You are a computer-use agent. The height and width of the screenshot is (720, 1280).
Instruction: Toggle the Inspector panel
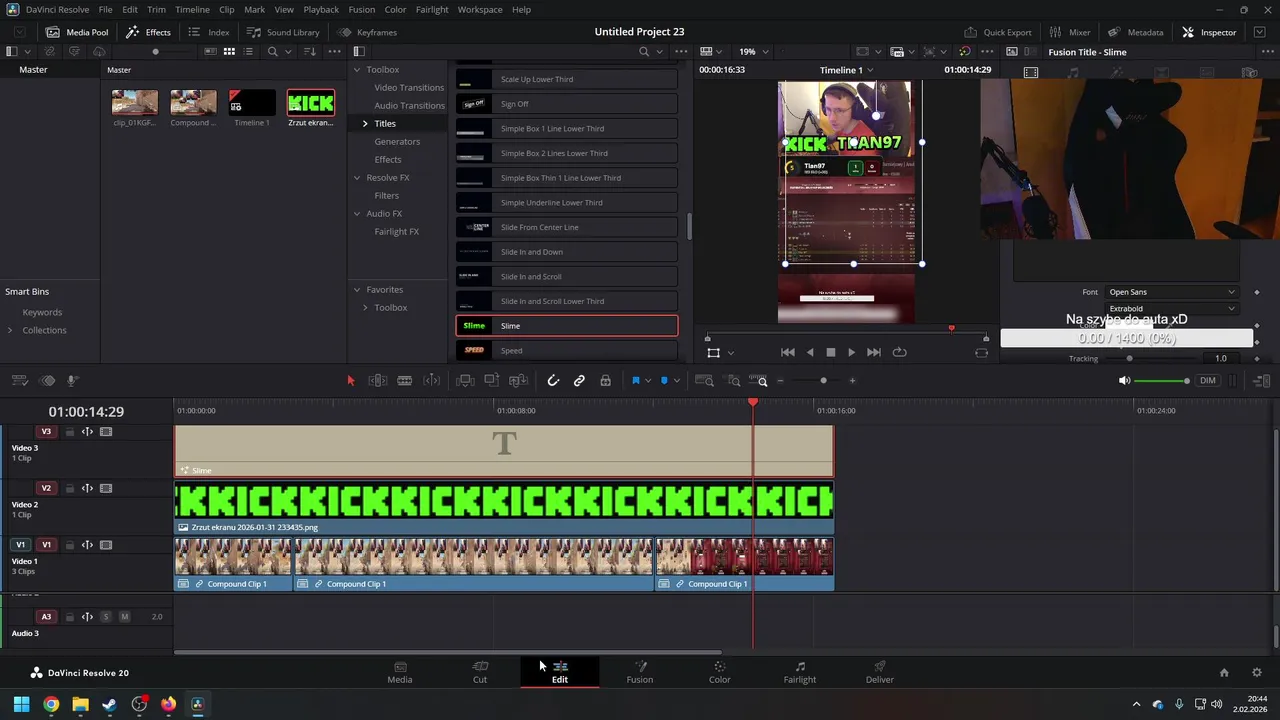pos(1209,32)
